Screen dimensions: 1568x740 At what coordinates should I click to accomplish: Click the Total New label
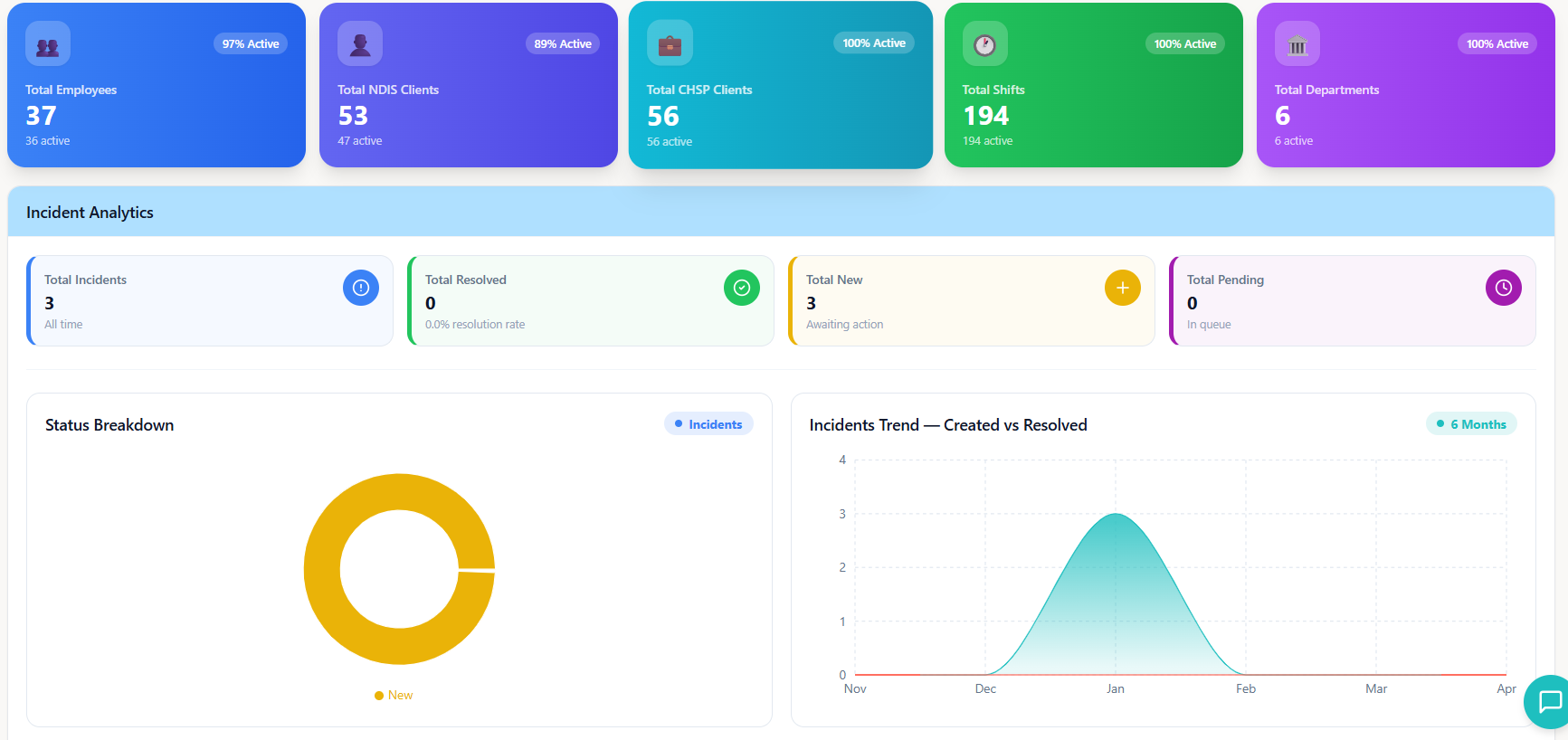[834, 280]
